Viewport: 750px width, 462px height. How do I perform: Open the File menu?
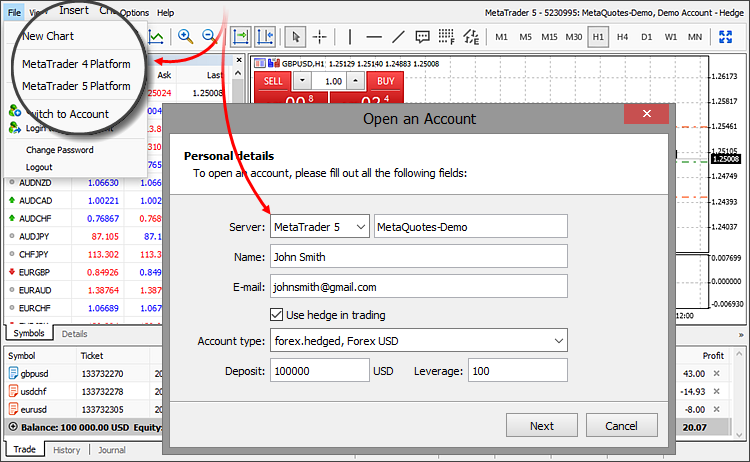[14, 12]
